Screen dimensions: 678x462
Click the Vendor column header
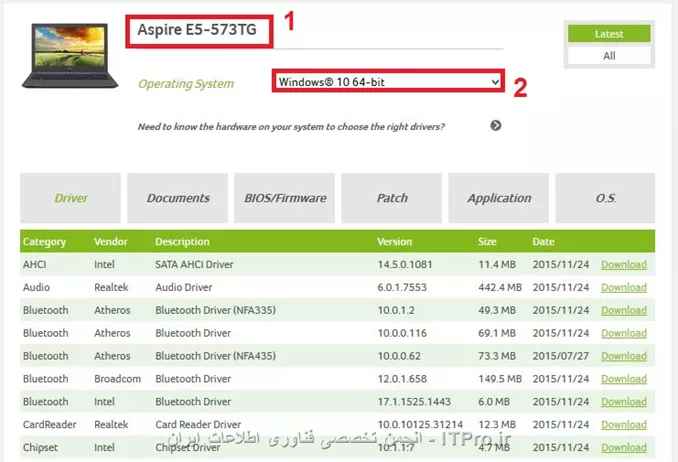pyautogui.click(x=111, y=241)
